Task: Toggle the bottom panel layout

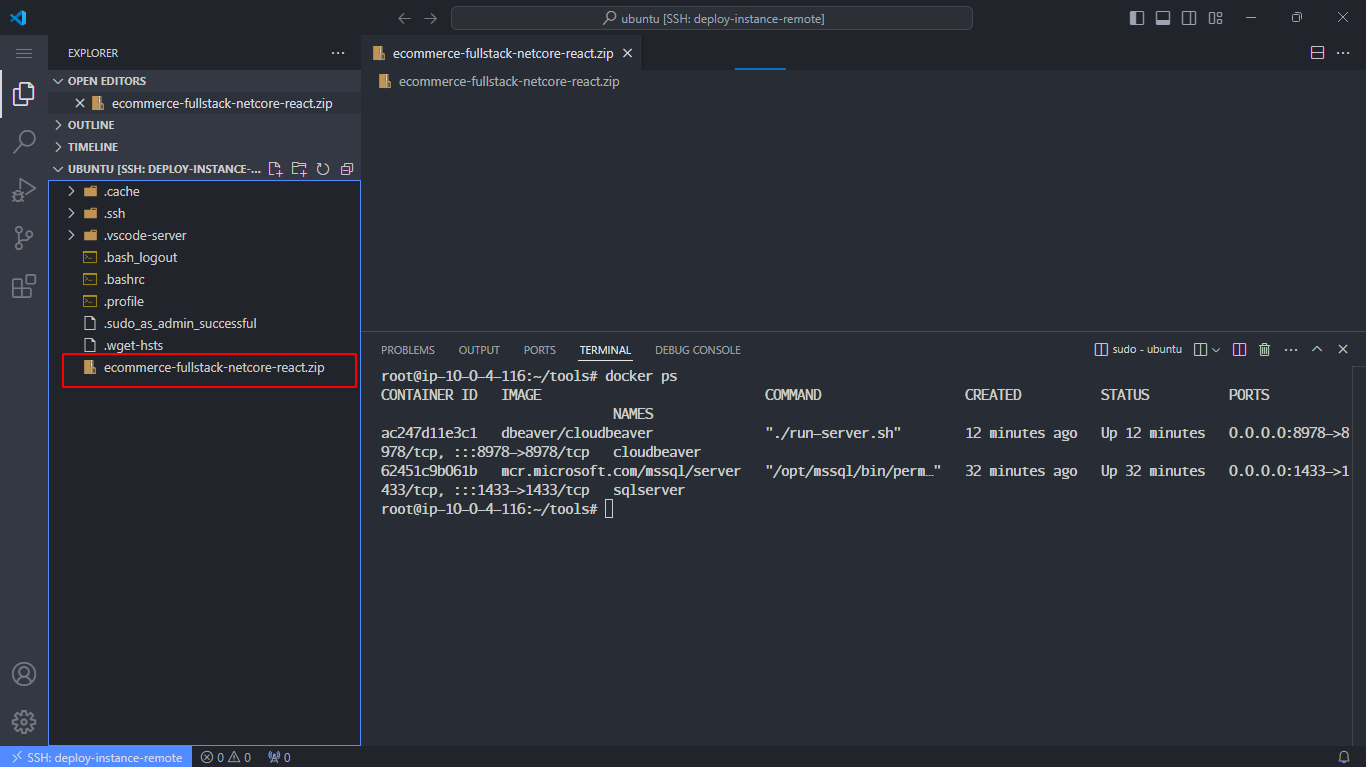Action: (1163, 18)
